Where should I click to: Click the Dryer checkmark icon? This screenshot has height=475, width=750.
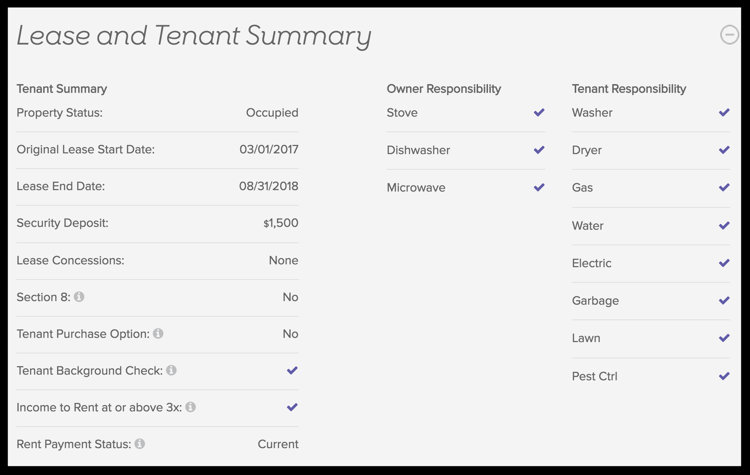pyautogui.click(x=724, y=150)
